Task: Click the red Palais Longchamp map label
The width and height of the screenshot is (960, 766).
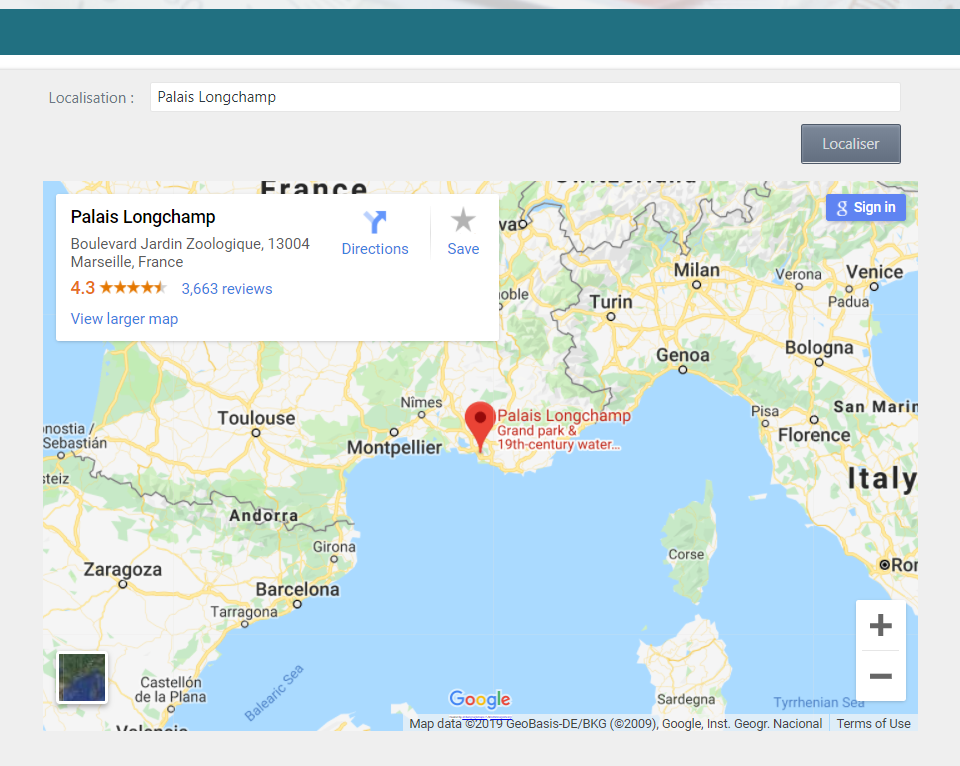Action: tap(564, 416)
